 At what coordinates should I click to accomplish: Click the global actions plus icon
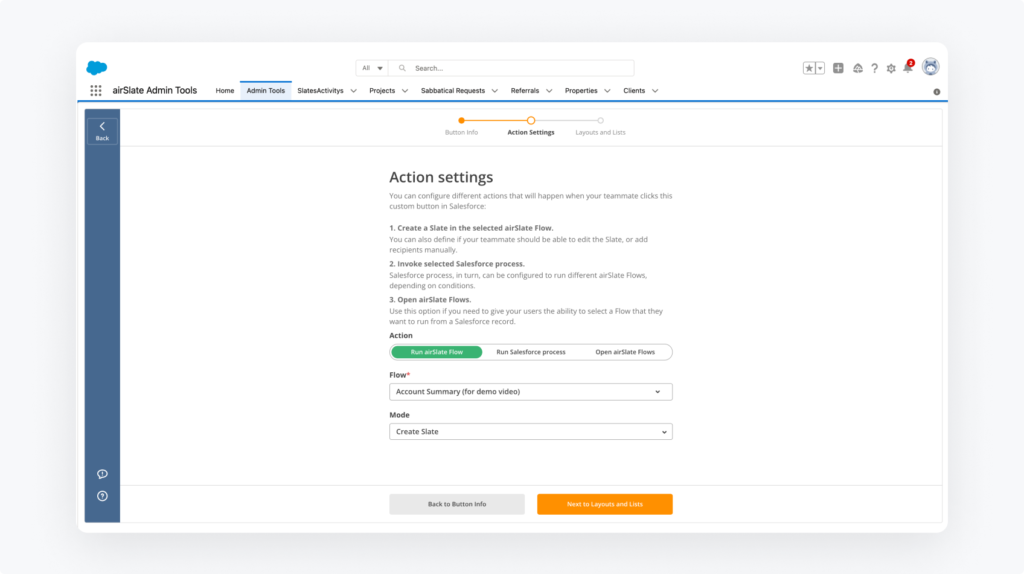(838, 68)
